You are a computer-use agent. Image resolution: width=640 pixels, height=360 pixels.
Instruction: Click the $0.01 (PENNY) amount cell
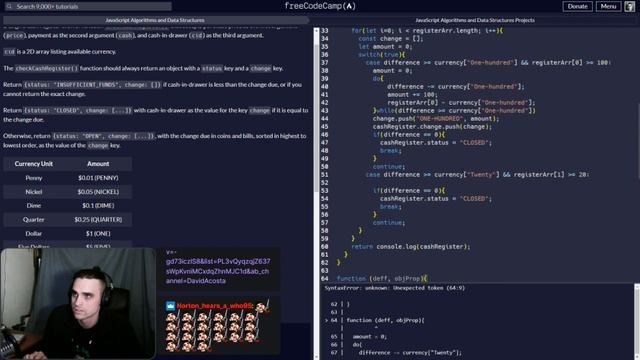[98, 178]
